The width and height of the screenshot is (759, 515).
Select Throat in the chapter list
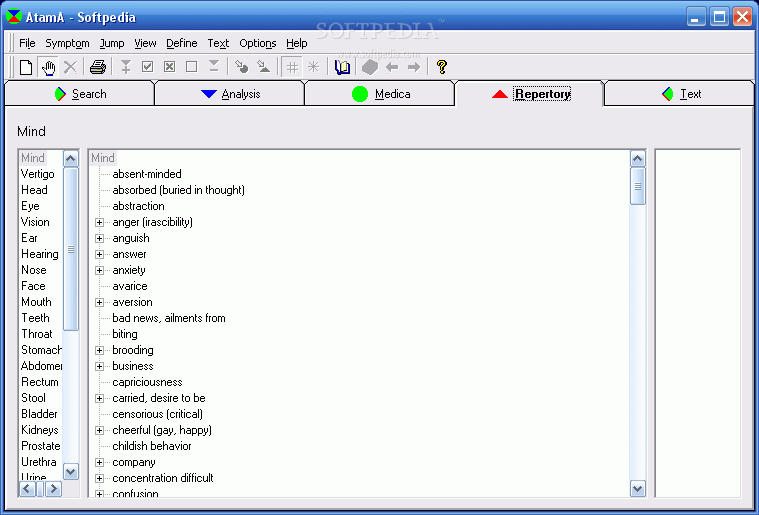[x=37, y=334]
